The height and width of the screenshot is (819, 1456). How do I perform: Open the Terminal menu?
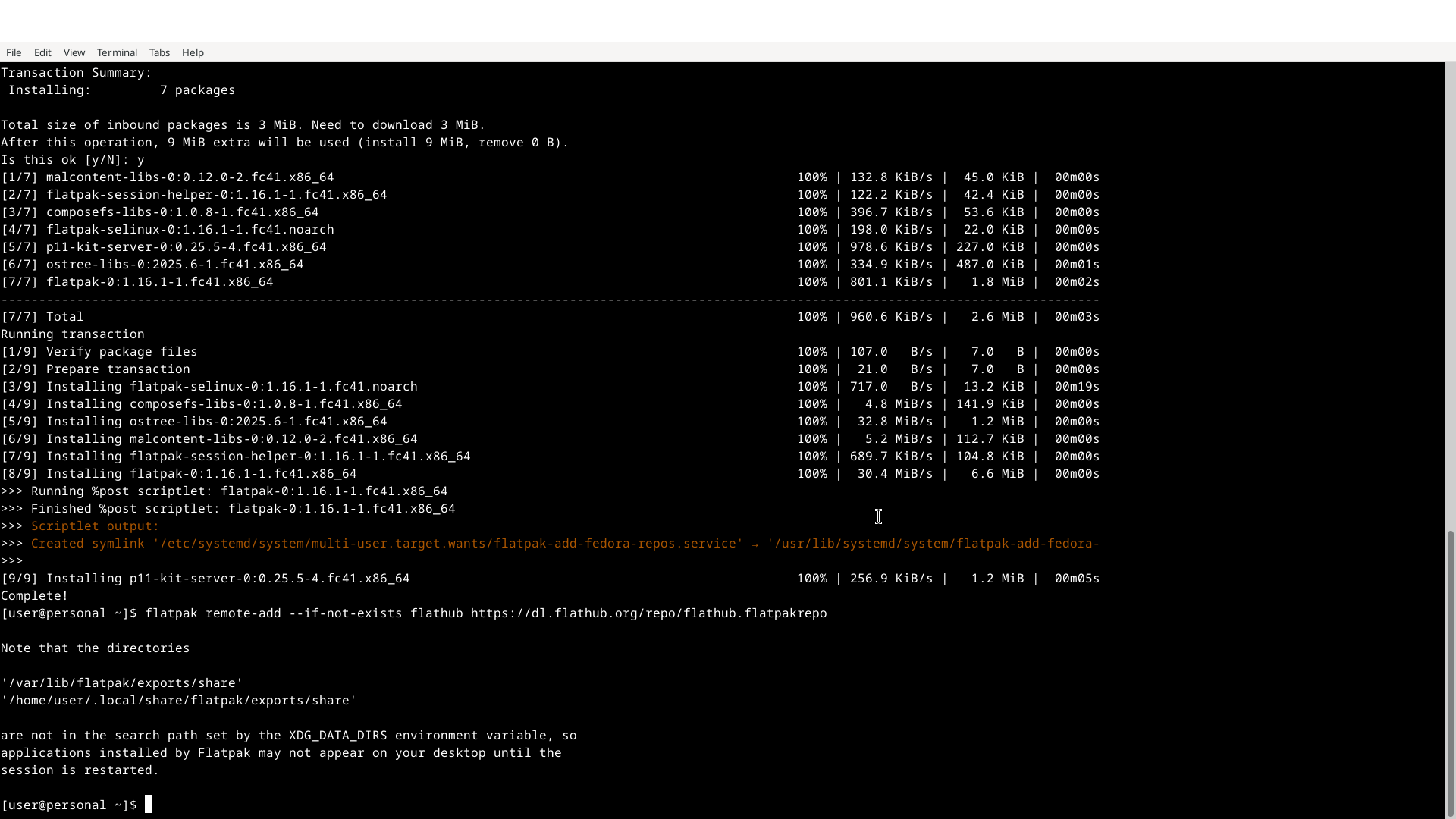117,52
